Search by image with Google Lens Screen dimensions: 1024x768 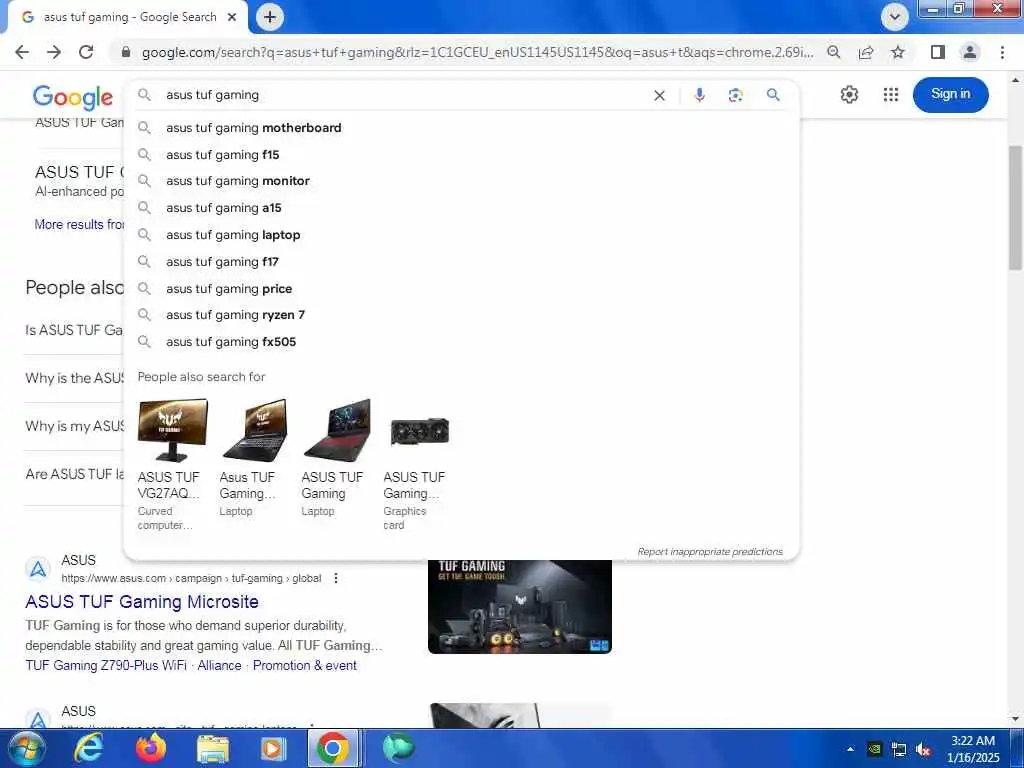tap(735, 95)
